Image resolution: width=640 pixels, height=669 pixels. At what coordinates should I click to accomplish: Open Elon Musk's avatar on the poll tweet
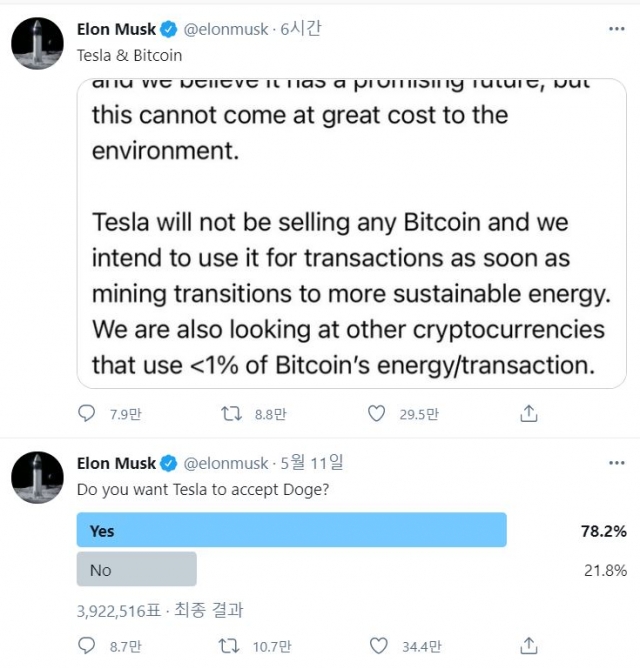tap(37, 477)
